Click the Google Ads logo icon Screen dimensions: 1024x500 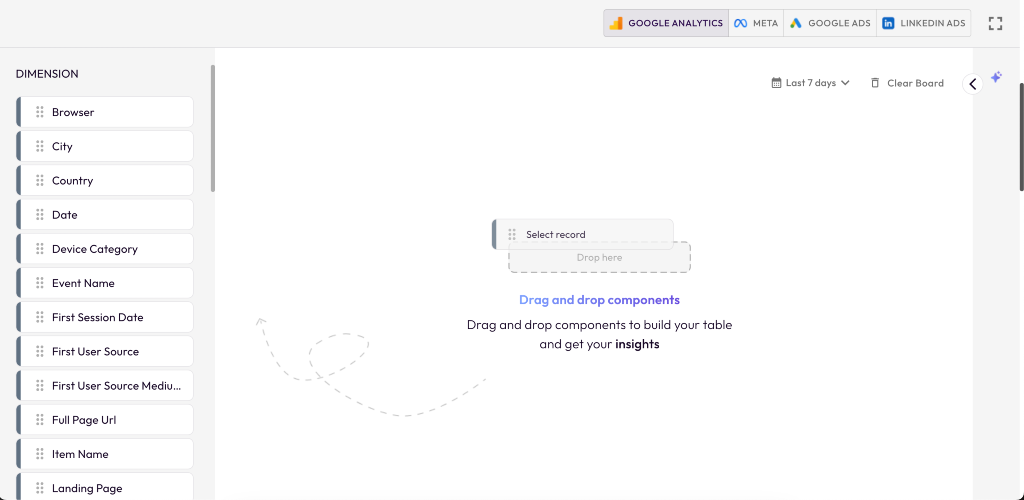(795, 23)
